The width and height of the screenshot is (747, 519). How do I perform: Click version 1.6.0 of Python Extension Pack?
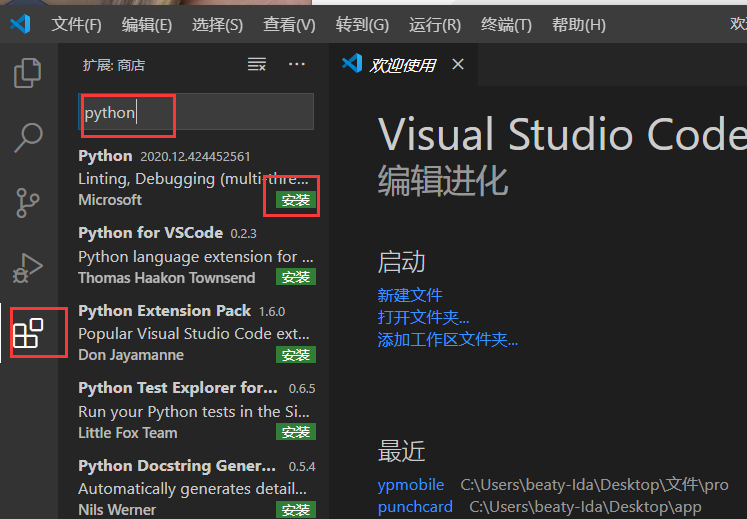pos(272,311)
